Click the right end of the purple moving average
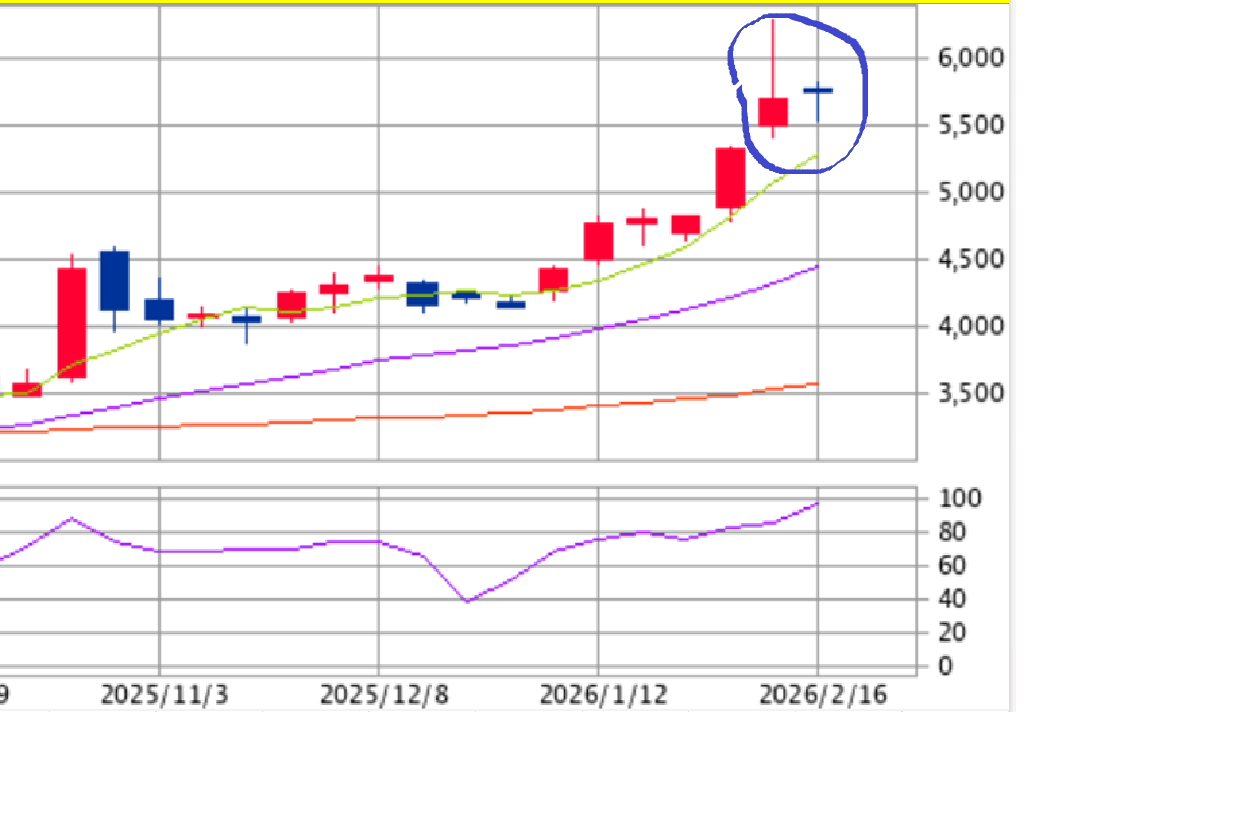Viewport: 1260px width, 815px height. point(816,267)
